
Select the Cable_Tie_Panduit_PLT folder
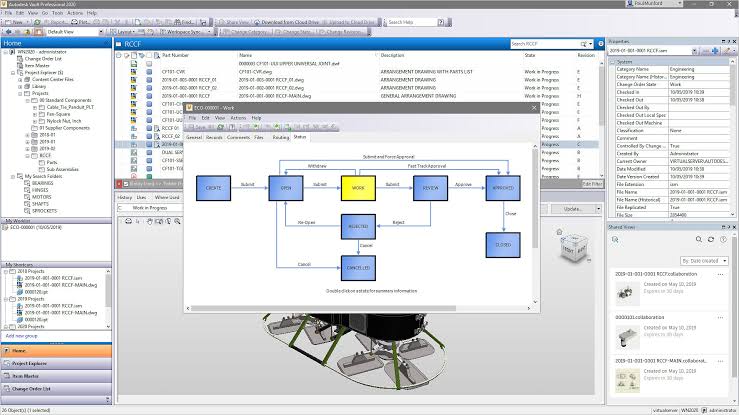click(70, 107)
